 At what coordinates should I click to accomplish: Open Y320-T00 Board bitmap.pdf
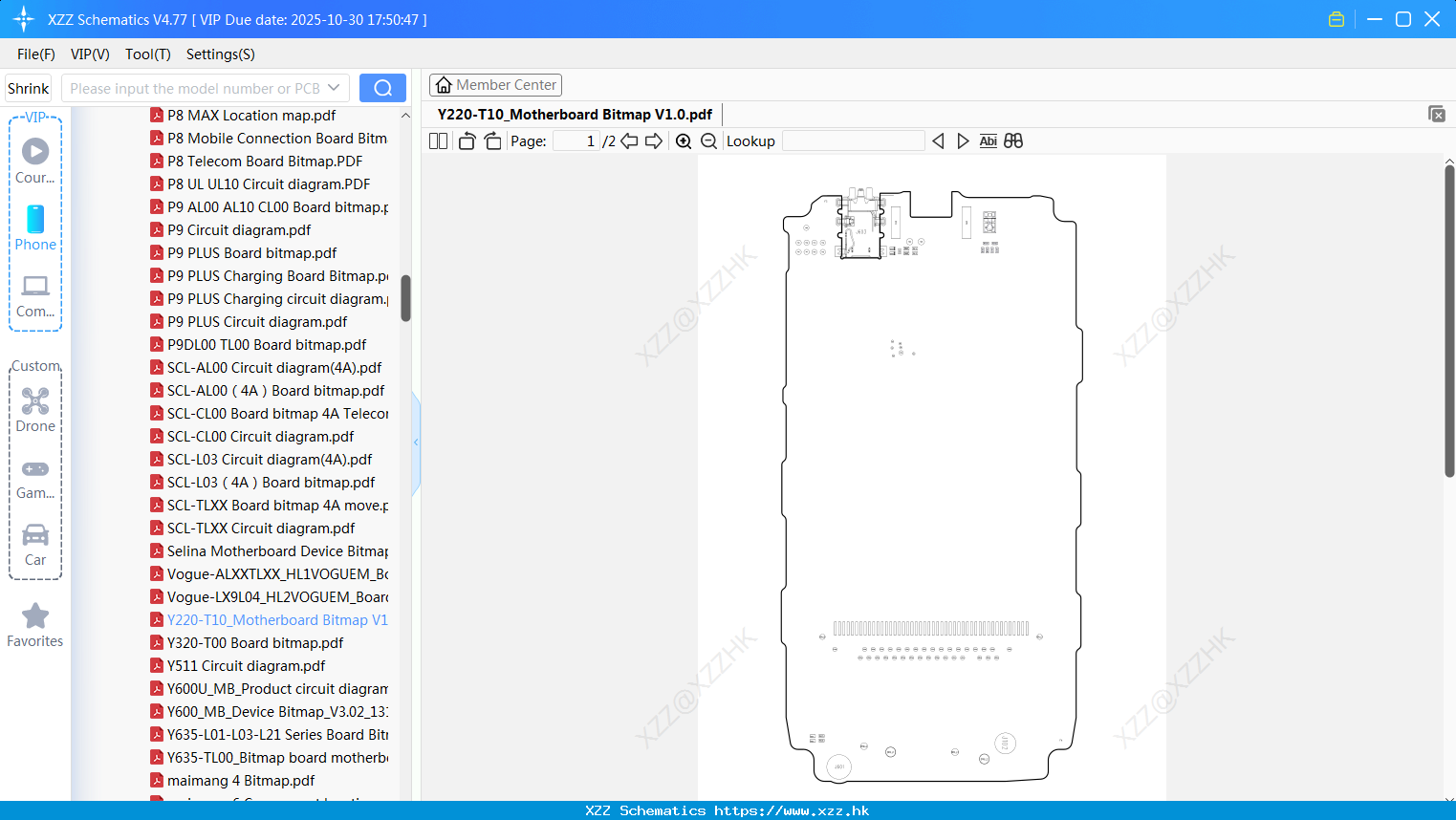pyautogui.click(x=255, y=642)
